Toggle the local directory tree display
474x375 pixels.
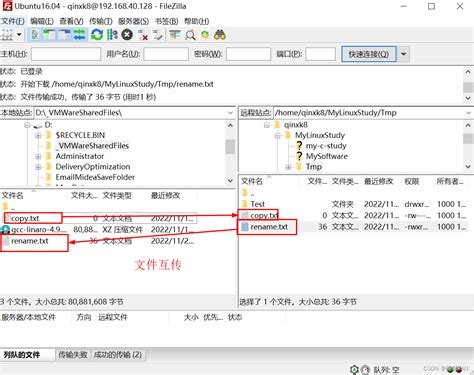49,35
